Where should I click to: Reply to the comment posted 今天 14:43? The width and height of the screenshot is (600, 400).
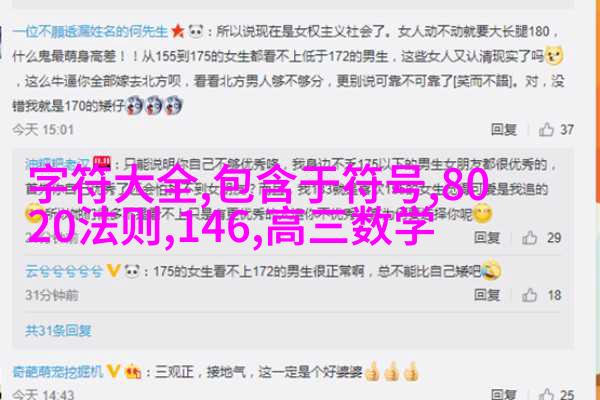[504, 394]
